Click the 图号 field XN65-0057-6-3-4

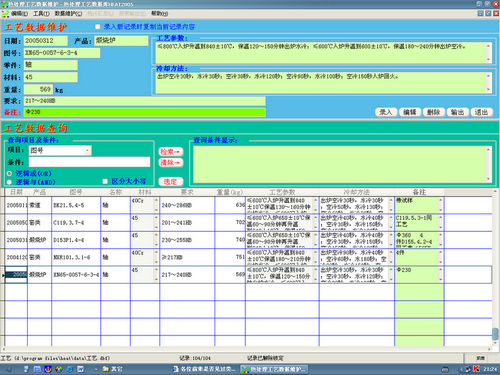click(x=62, y=53)
